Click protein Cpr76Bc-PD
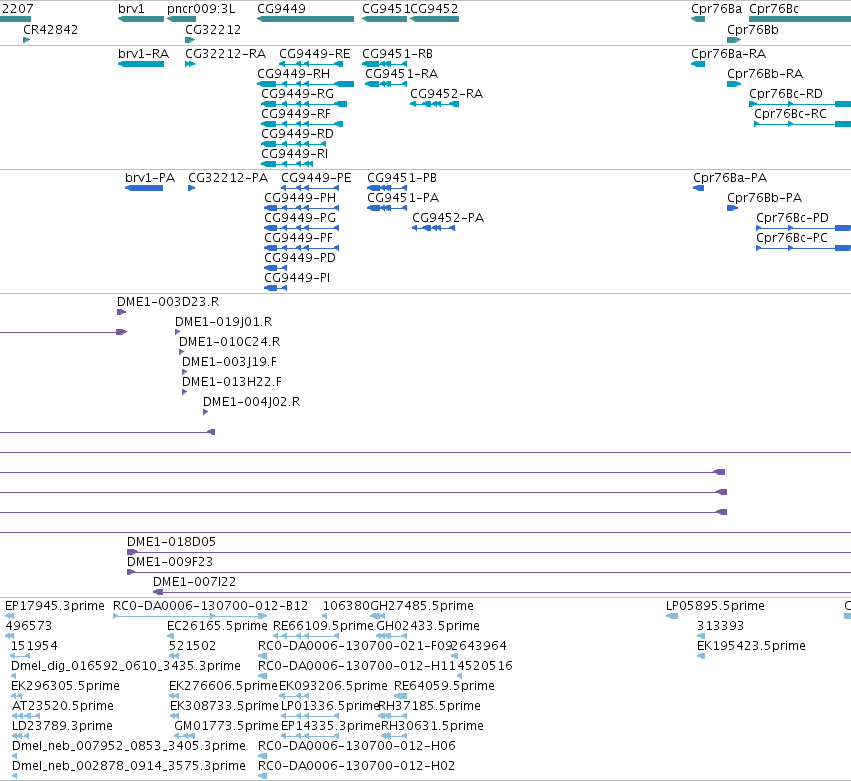Viewport: 851px width, 781px height. coord(792,218)
